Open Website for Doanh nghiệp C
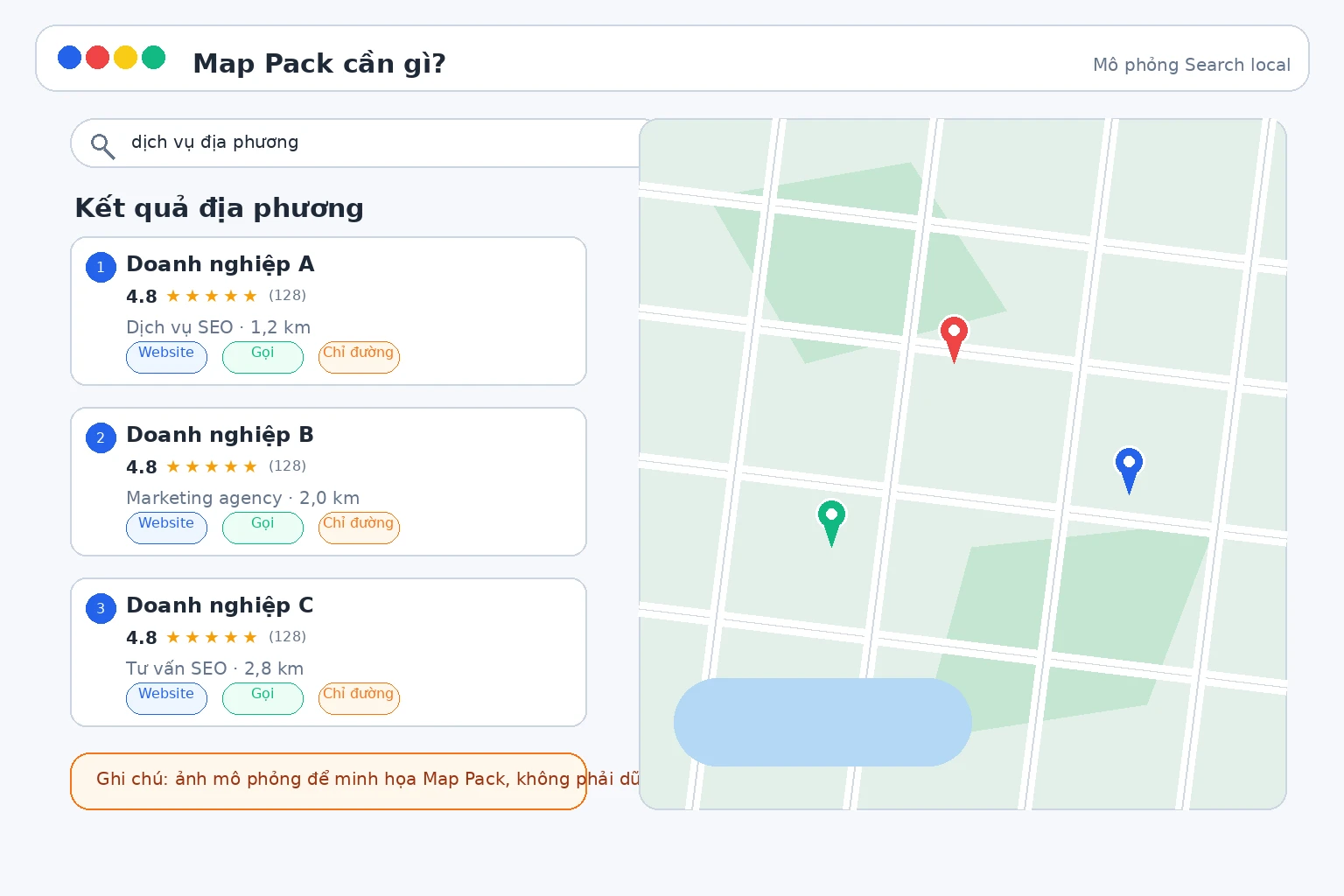1344x896 pixels. pyautogui.click(x=166, y=698)
